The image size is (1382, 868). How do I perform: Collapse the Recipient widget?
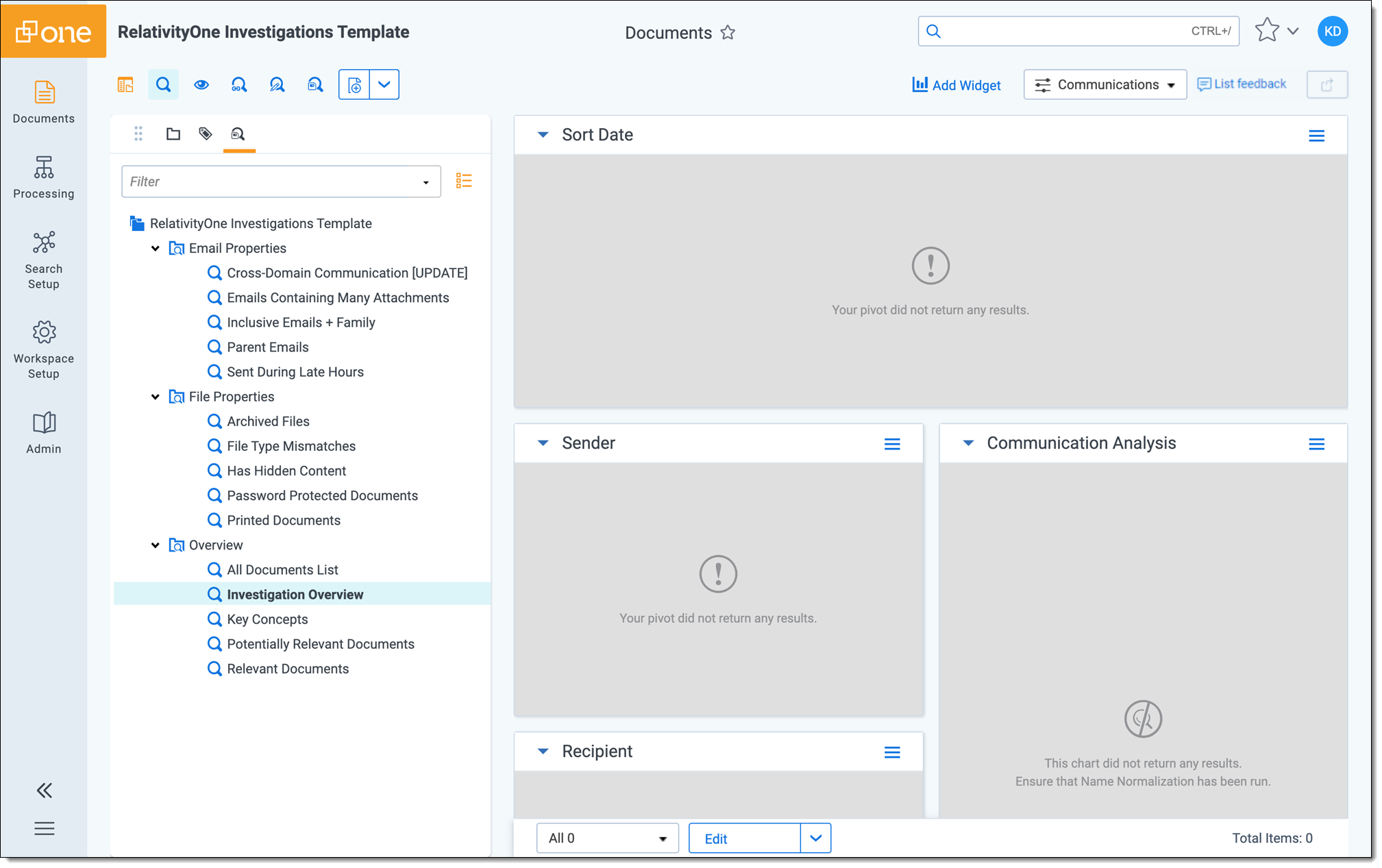click(543, 752)
